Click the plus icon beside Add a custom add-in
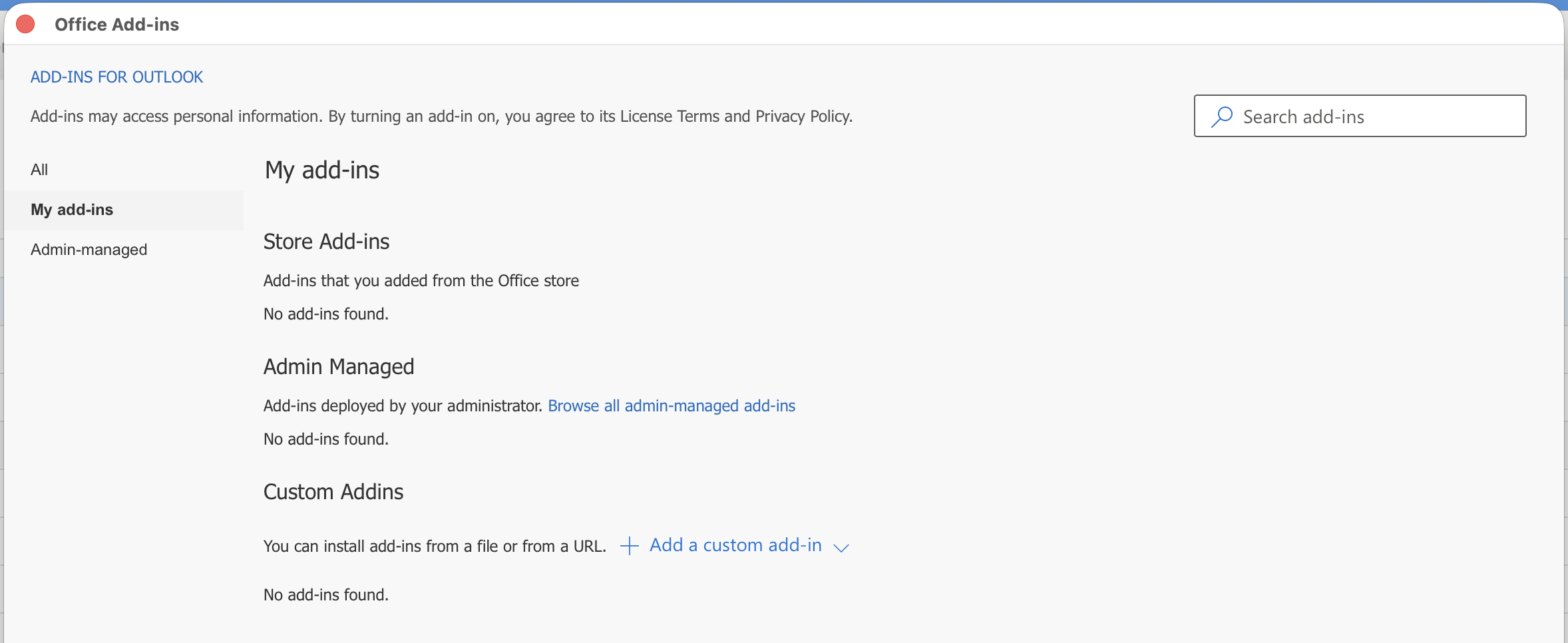This screenshot has height=643, width=1568. click(x=629, y=546)
